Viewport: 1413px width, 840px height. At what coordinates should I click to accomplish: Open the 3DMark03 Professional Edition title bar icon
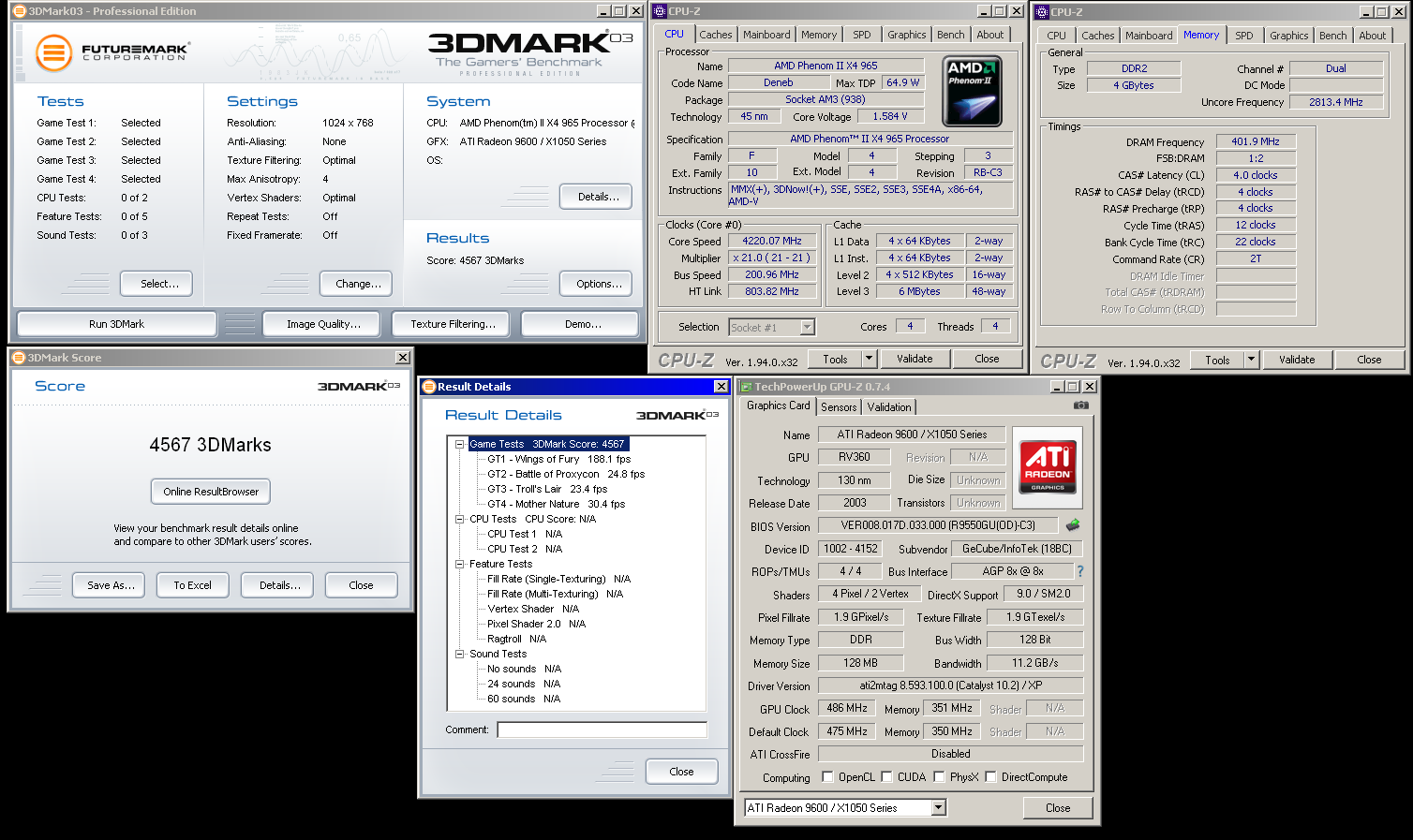19,11
